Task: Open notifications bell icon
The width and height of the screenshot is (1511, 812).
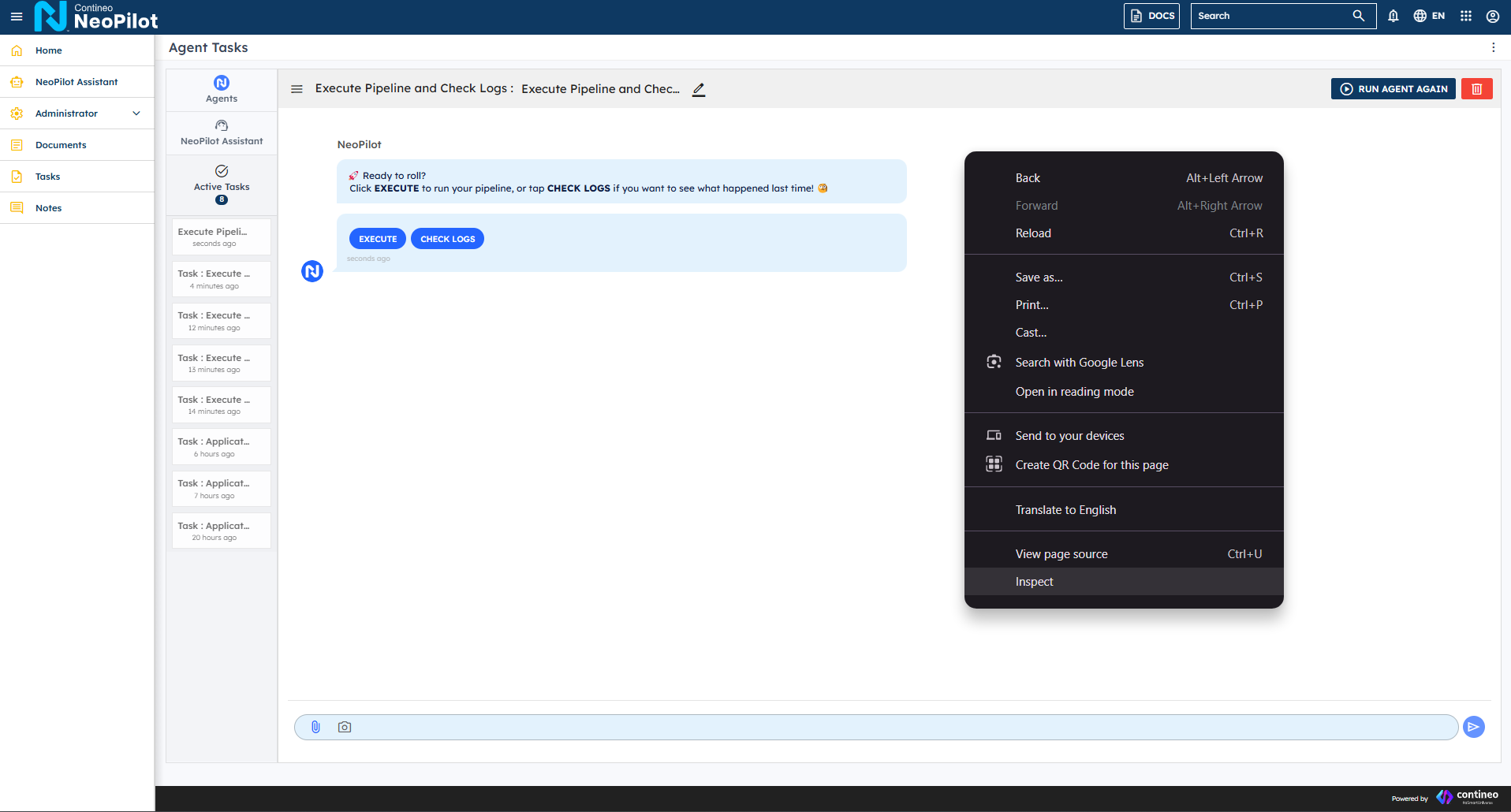Action: 1393,16
